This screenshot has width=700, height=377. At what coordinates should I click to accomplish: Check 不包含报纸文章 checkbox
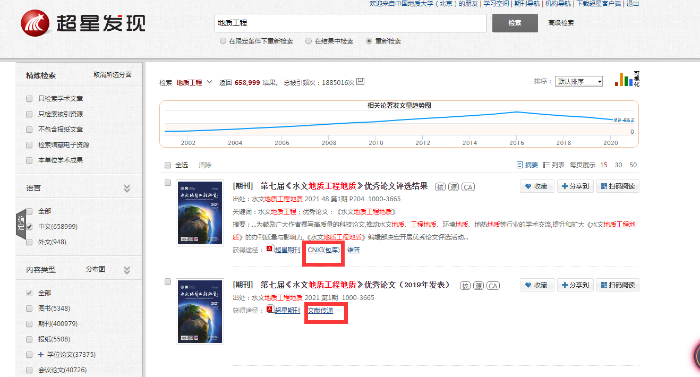[x=29, y=129]
